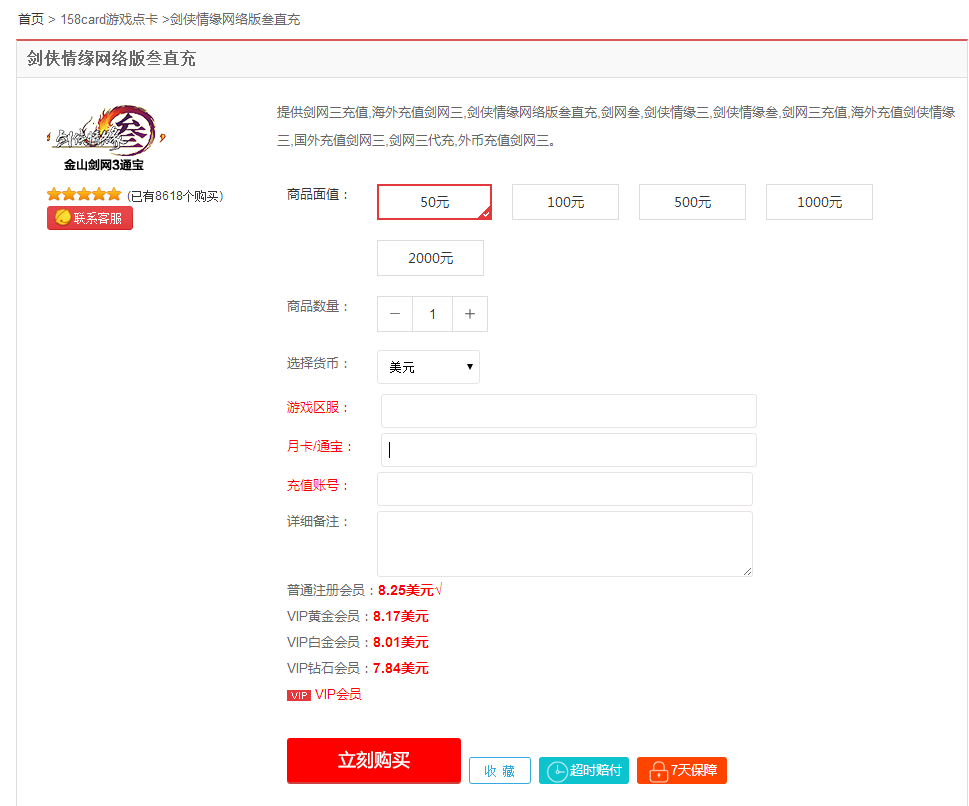Pick the 1000元 face value option
The image size is (969, 806).
click(819, 202)
